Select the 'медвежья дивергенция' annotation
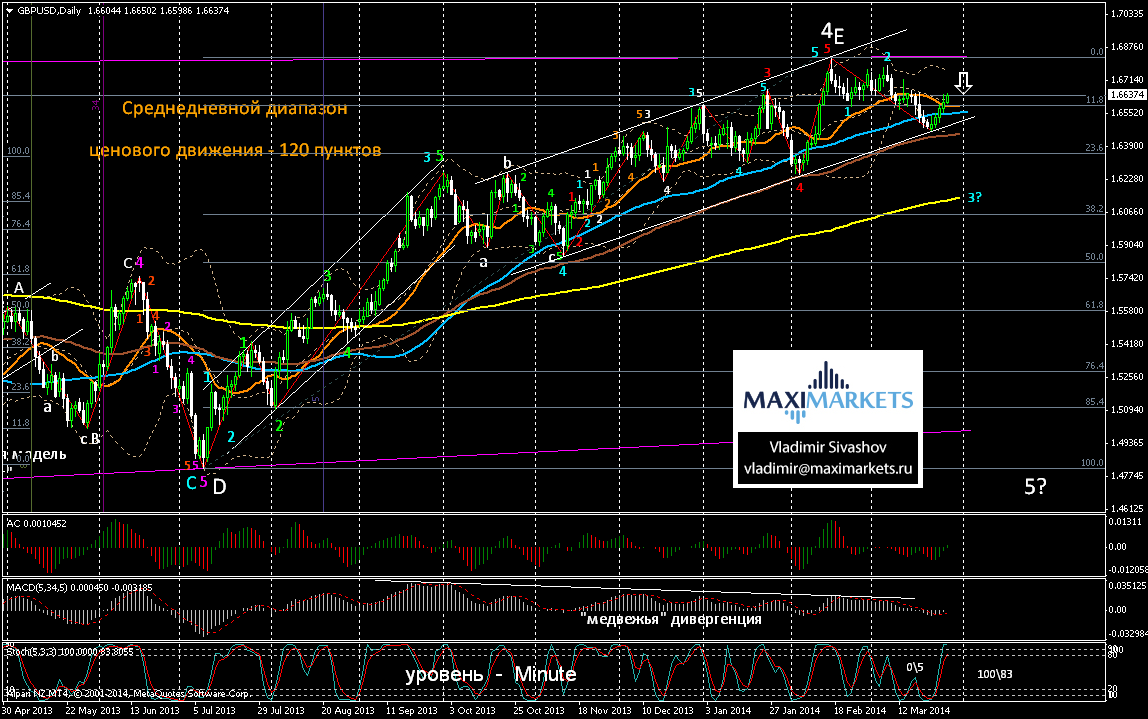This screenshot has height=719, width=1148. pos(671,619)
